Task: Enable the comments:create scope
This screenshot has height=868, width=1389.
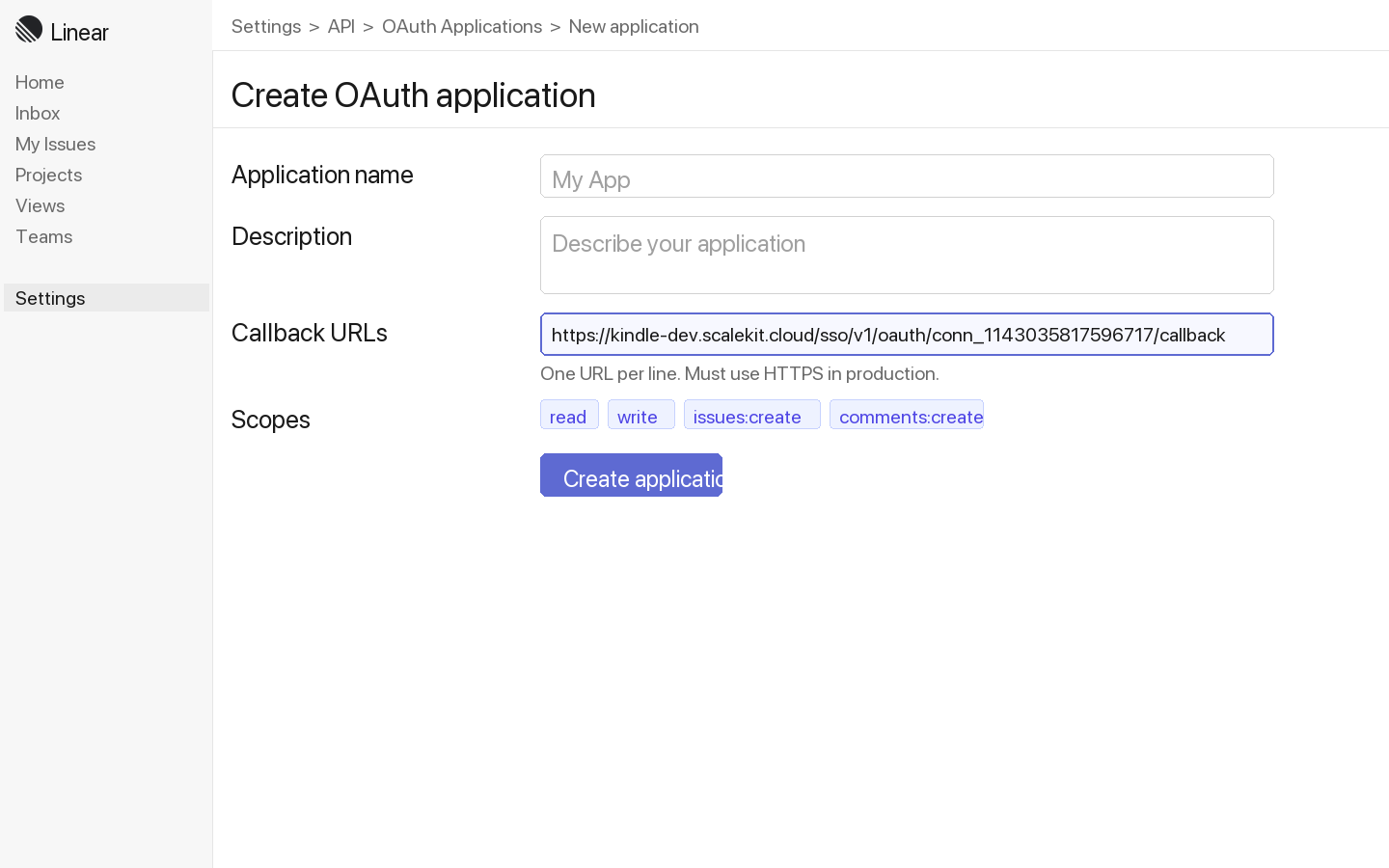Action: tap(907, 416)
